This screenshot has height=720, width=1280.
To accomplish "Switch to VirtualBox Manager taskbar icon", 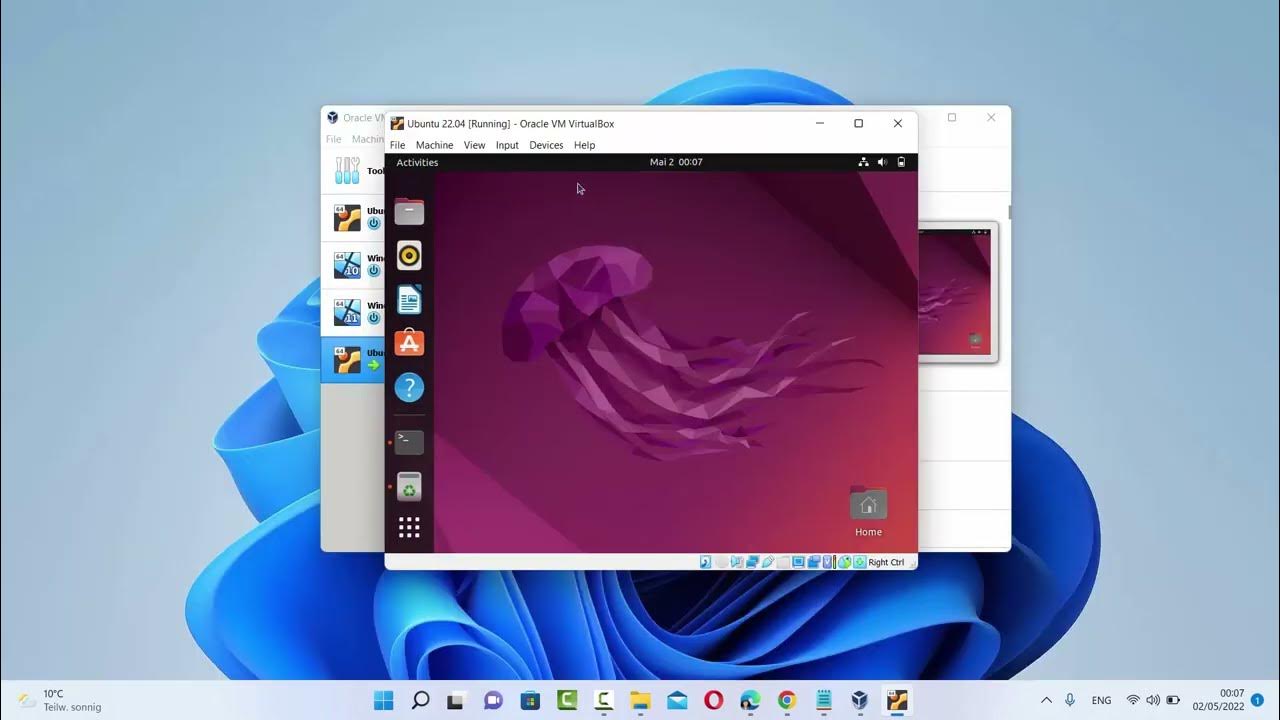I will tap(860, 700).
